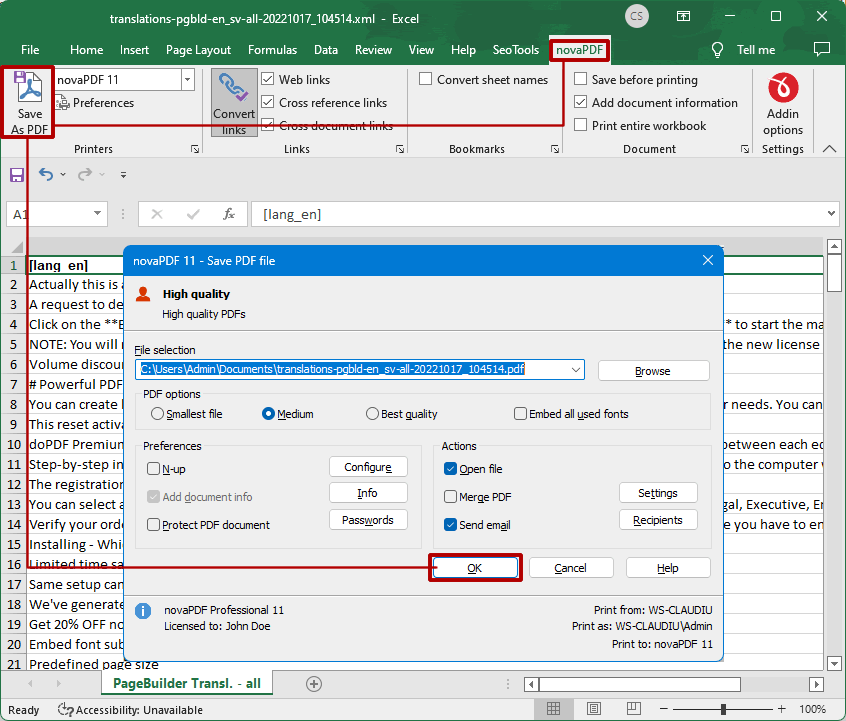
Task: Enable the N-up checkbox
Action: pos(153,469)
